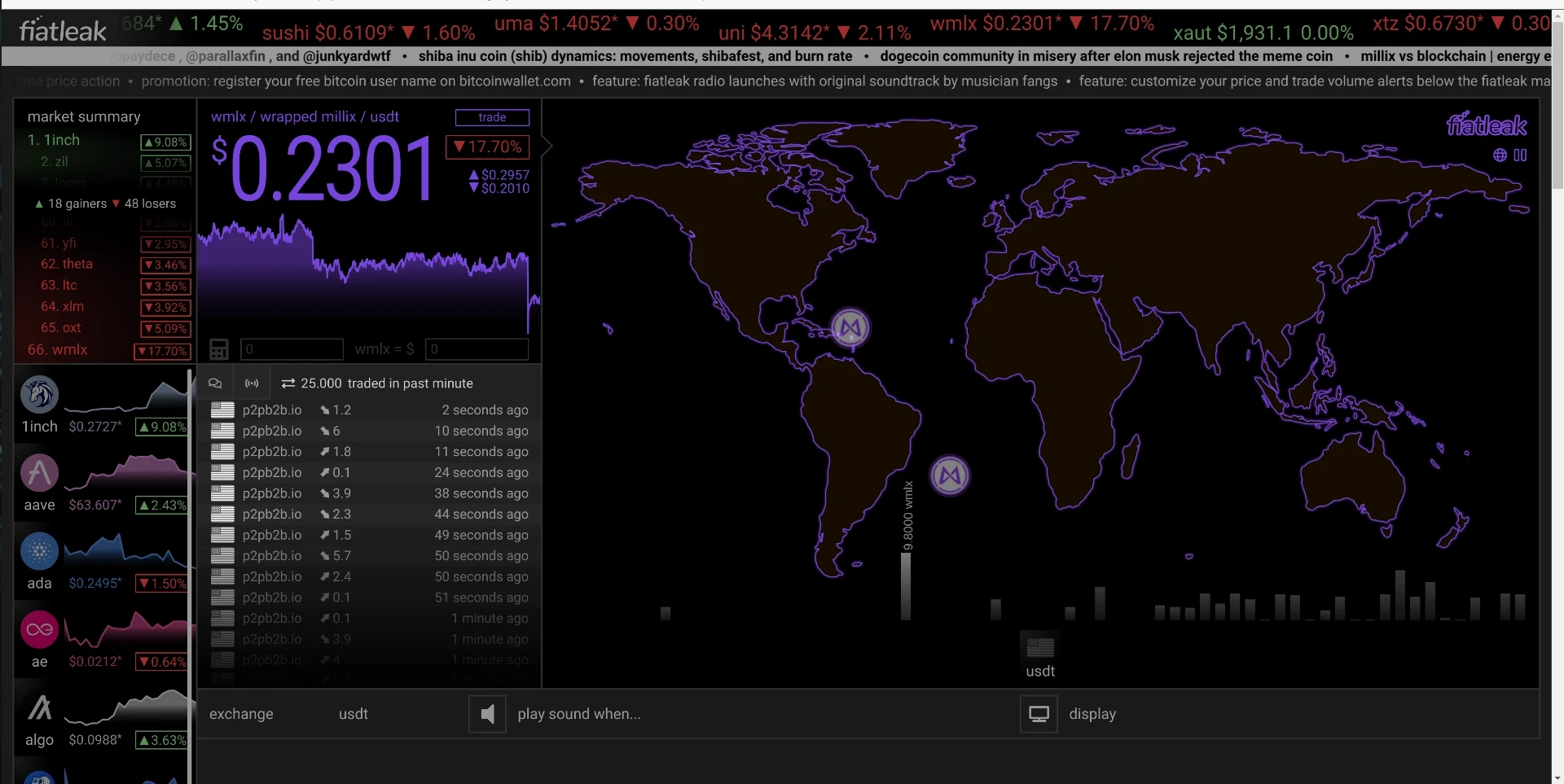1564x784 pixels.
Task: Select 1inch in market summary list
Action: tap(108, 141)
